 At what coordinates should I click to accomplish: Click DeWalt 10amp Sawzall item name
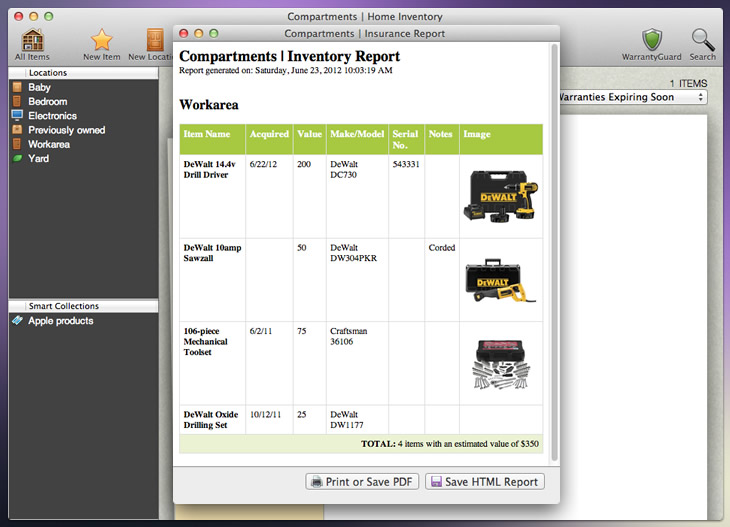(212, 253)
